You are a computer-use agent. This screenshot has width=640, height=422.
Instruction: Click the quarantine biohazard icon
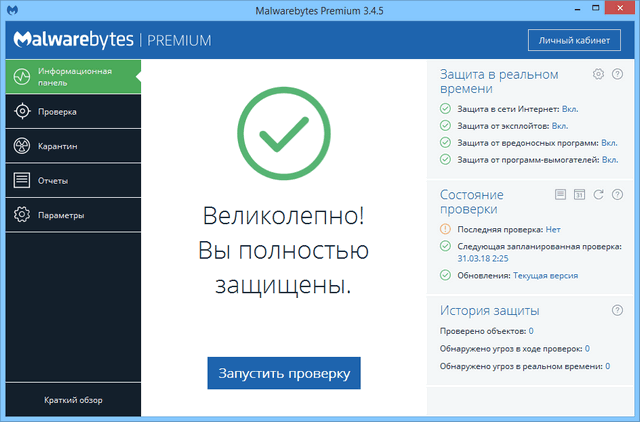click(22, 146)
